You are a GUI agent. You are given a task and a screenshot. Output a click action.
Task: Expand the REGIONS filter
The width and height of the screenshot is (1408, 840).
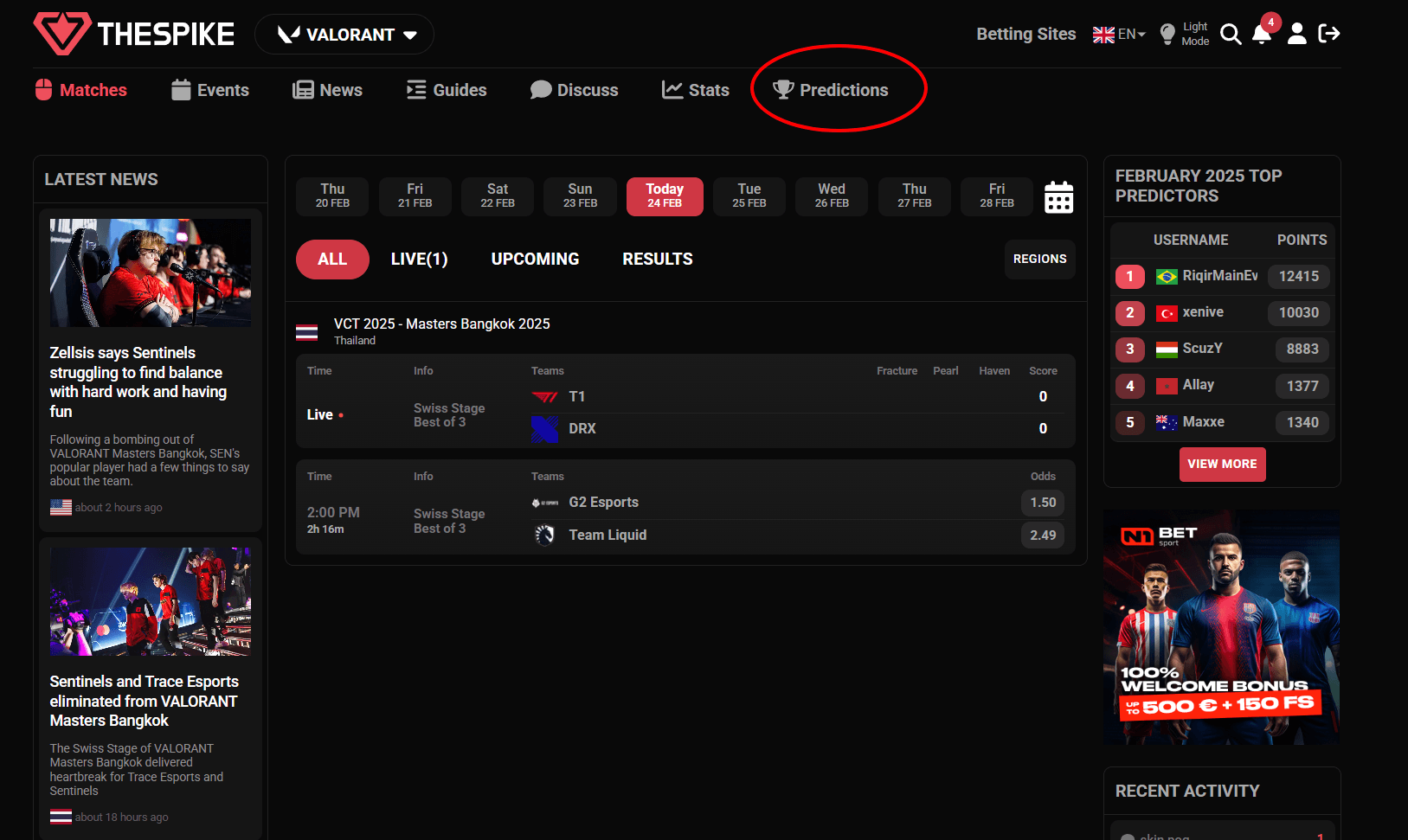pyautogui.click(x=1039, y=260)
